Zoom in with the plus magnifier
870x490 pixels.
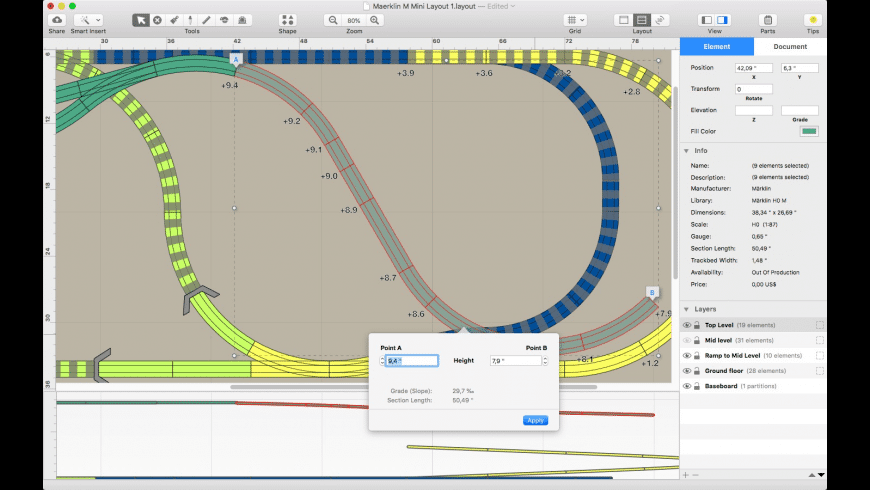375,19
